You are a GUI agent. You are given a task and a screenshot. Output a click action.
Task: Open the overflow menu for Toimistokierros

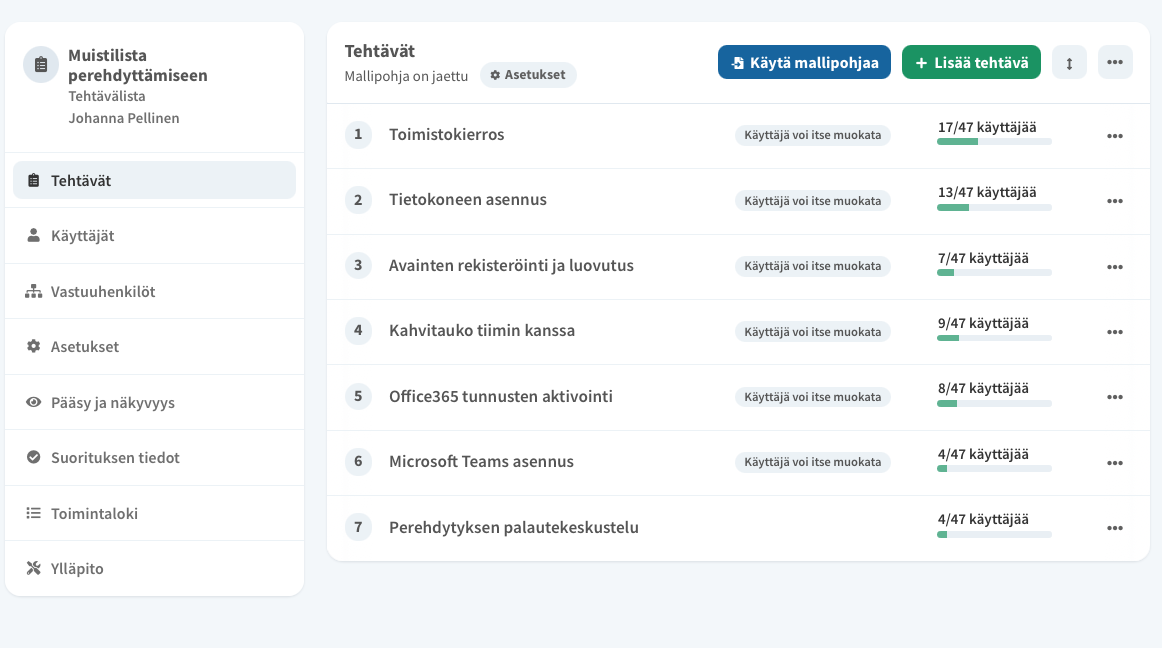point(1115,135)
